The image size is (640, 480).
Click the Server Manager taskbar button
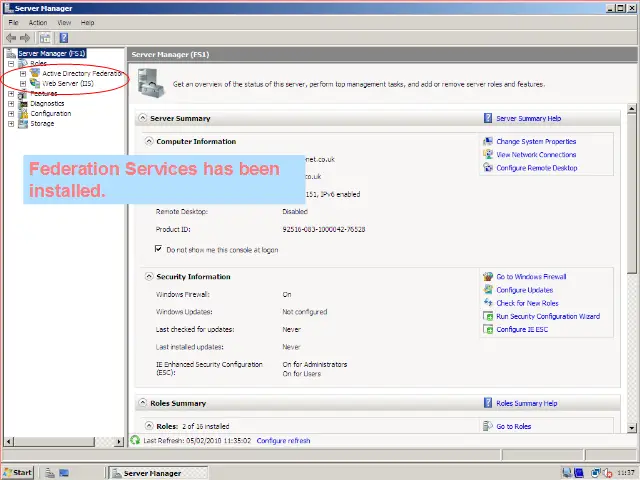pos(158,473)
